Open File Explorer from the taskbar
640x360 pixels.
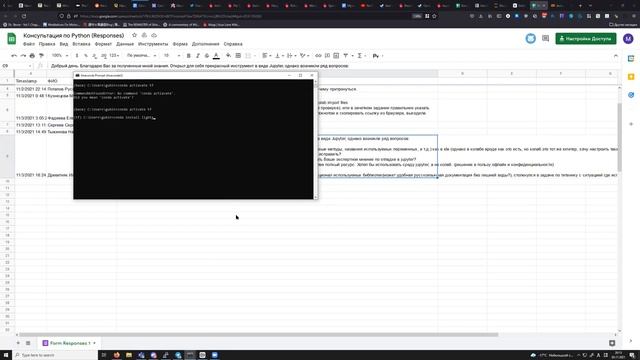click(x=129, y=355)
